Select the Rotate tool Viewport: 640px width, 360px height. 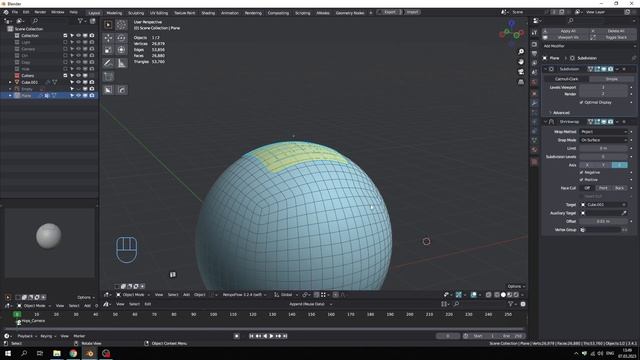(x=121, y=38)
